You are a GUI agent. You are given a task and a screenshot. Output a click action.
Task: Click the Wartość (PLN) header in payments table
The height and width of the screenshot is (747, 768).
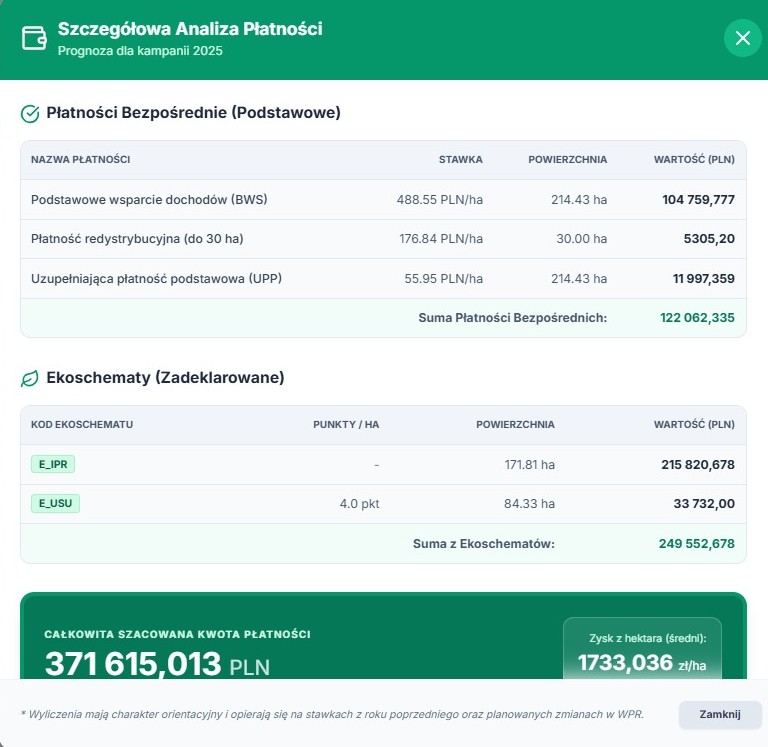coord(694,160)
